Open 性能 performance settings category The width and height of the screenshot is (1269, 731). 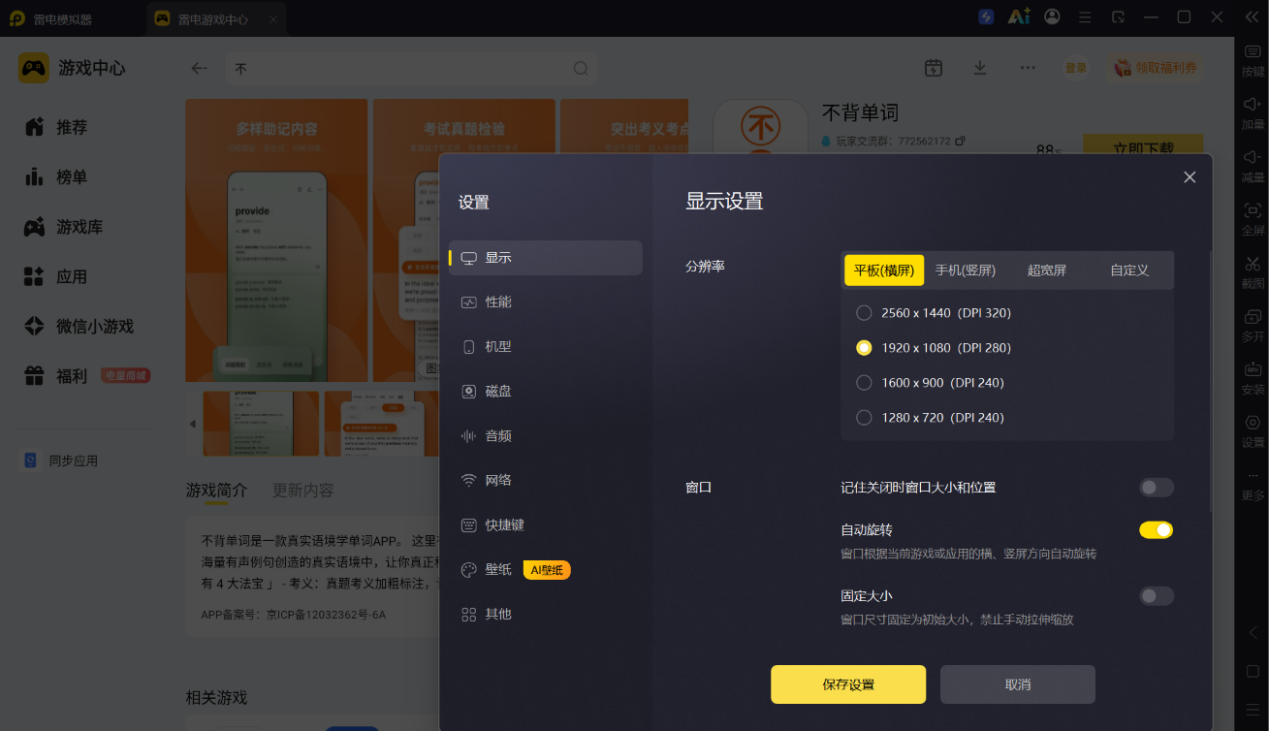(x=545, y=302)
